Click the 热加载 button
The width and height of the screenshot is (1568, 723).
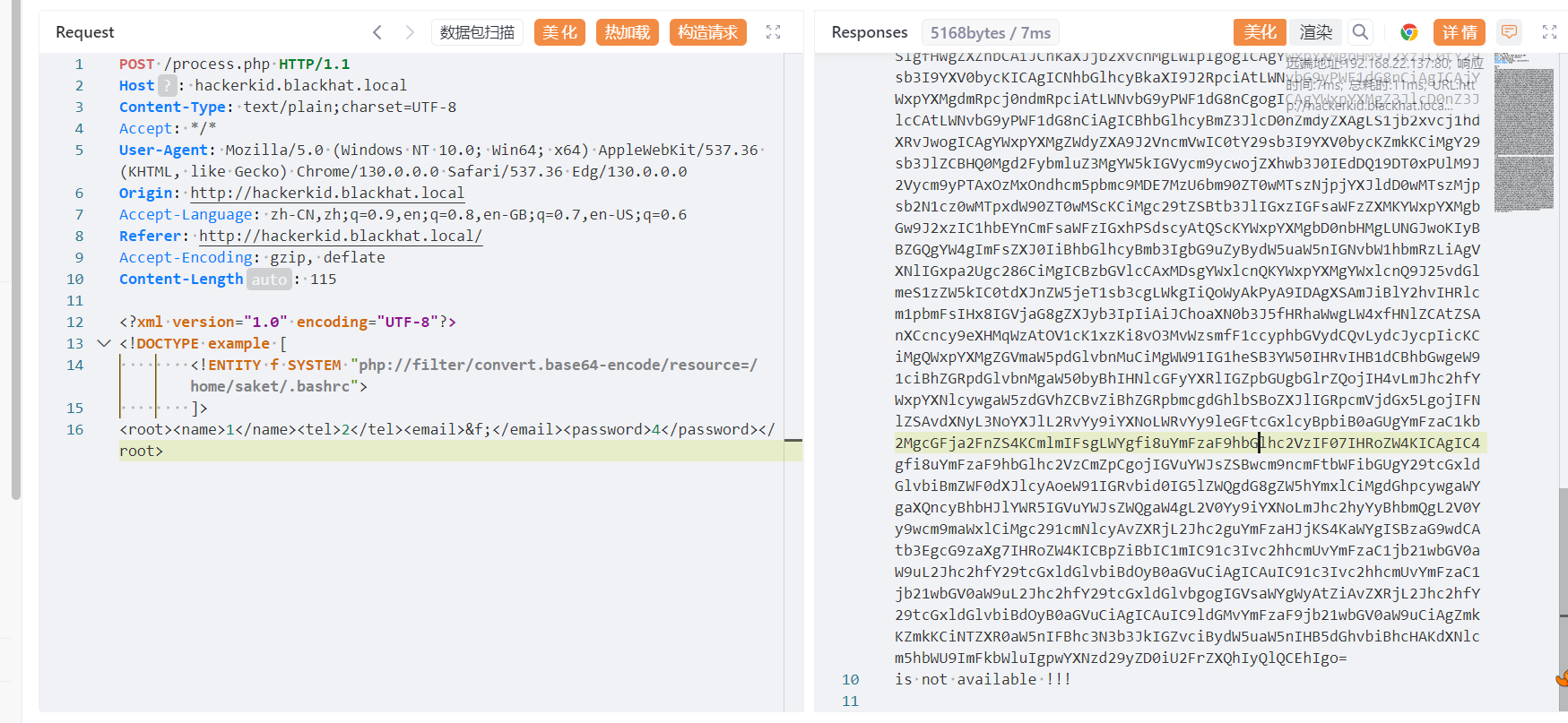point(627,32)
